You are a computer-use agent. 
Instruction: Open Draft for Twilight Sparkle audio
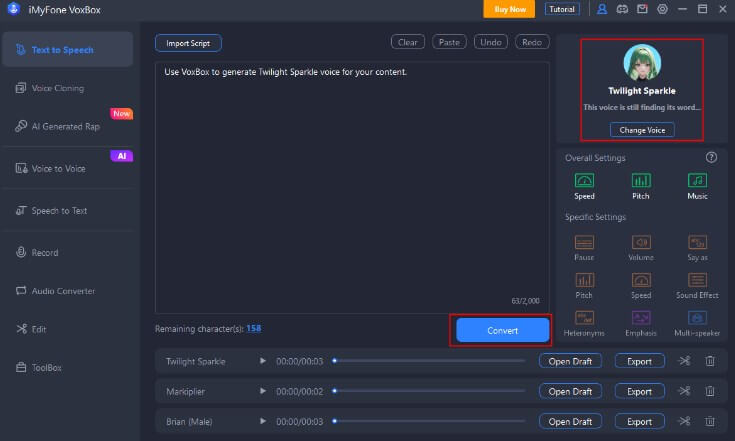coord(570,361)
